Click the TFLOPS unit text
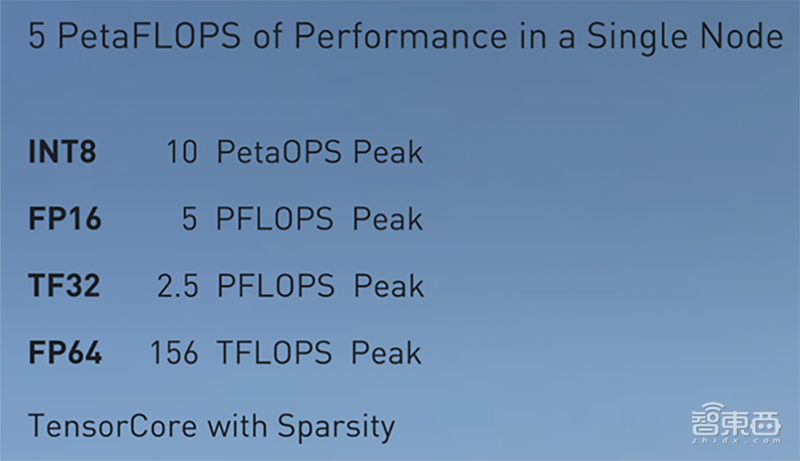 (275, 353)
